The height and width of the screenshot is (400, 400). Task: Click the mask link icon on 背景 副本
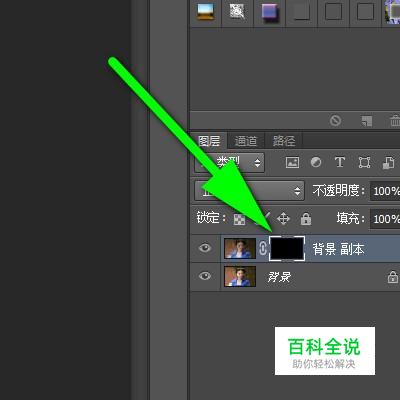(263, 248)
